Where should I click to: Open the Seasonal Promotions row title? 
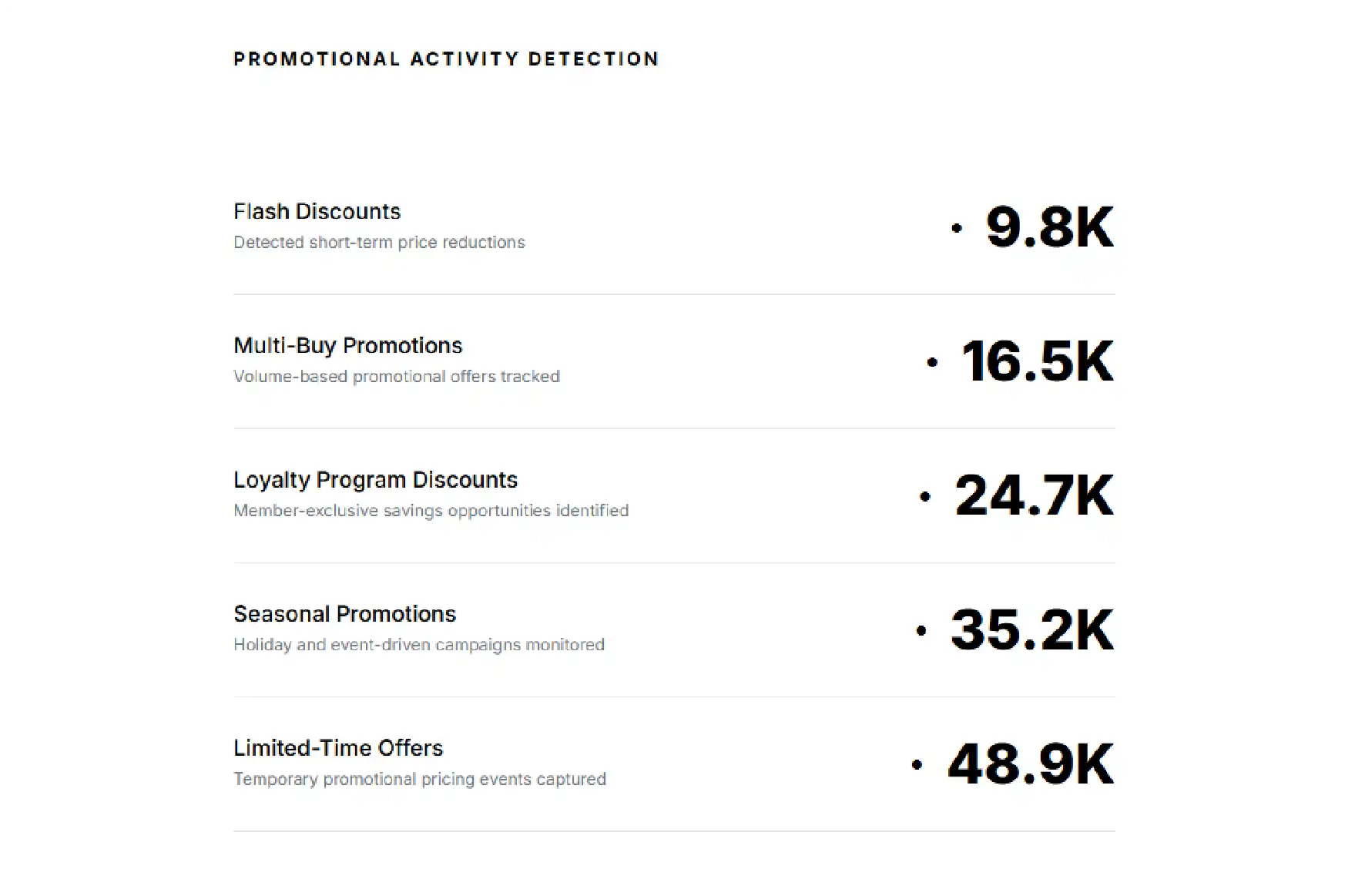[x=345, y=614]
